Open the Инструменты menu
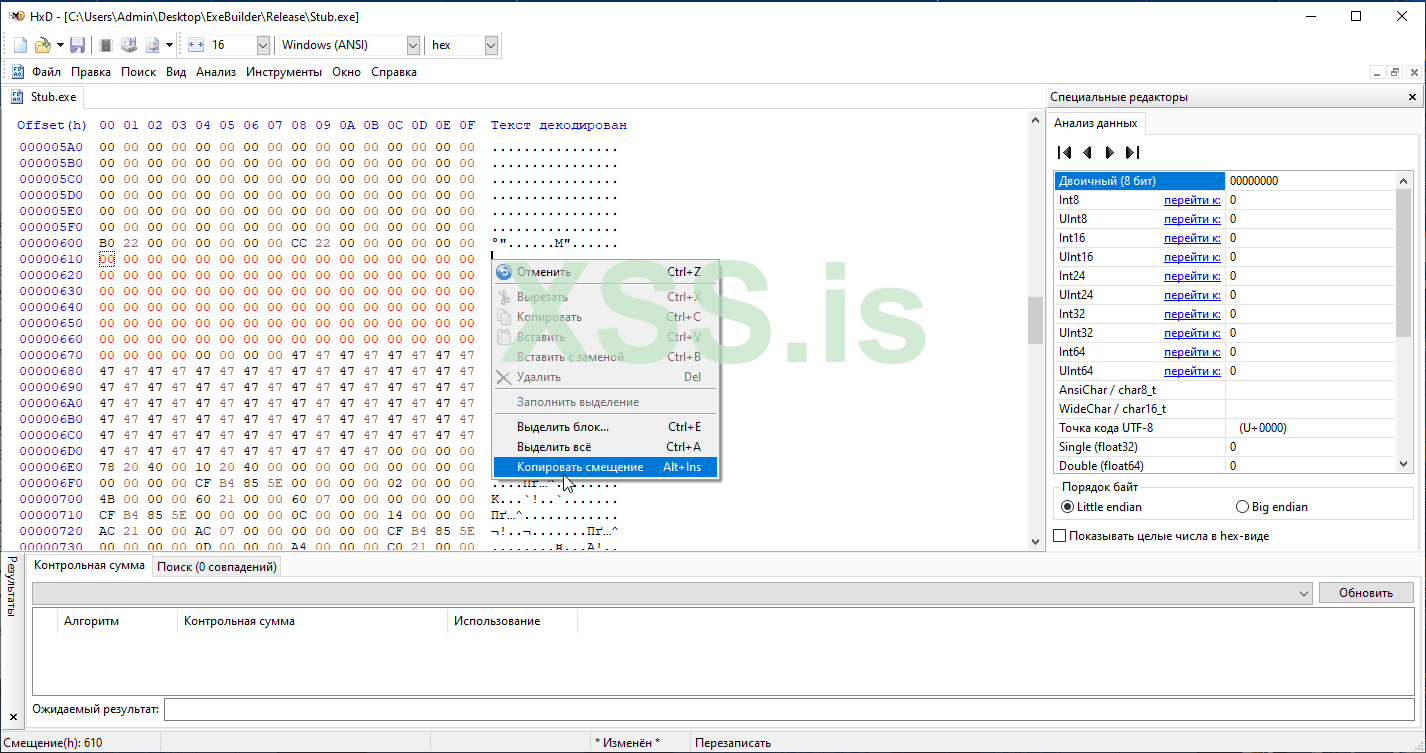The image size is (1426, 753). [x=284, y=72]
